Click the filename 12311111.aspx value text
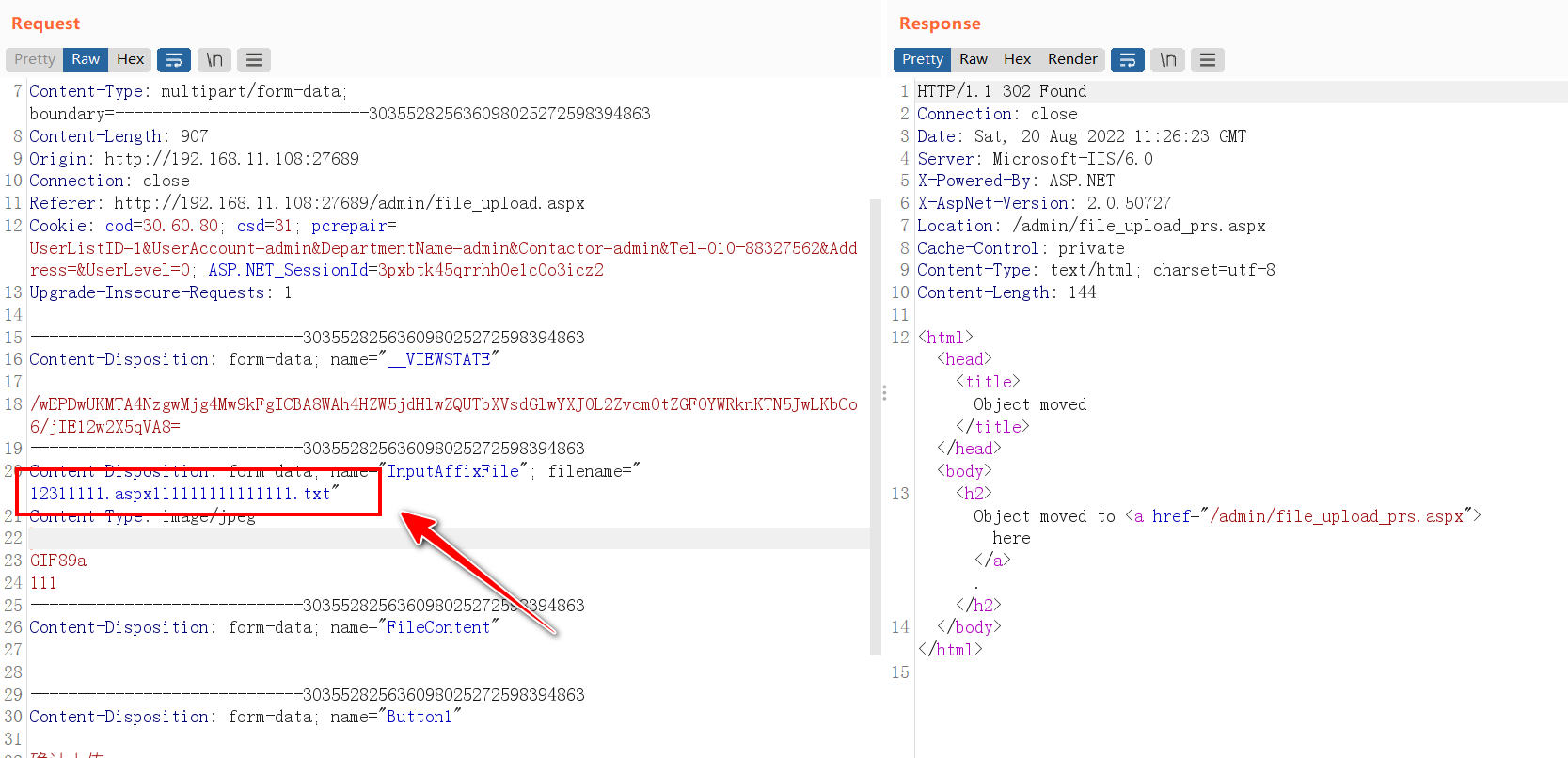 pos(180,494)
